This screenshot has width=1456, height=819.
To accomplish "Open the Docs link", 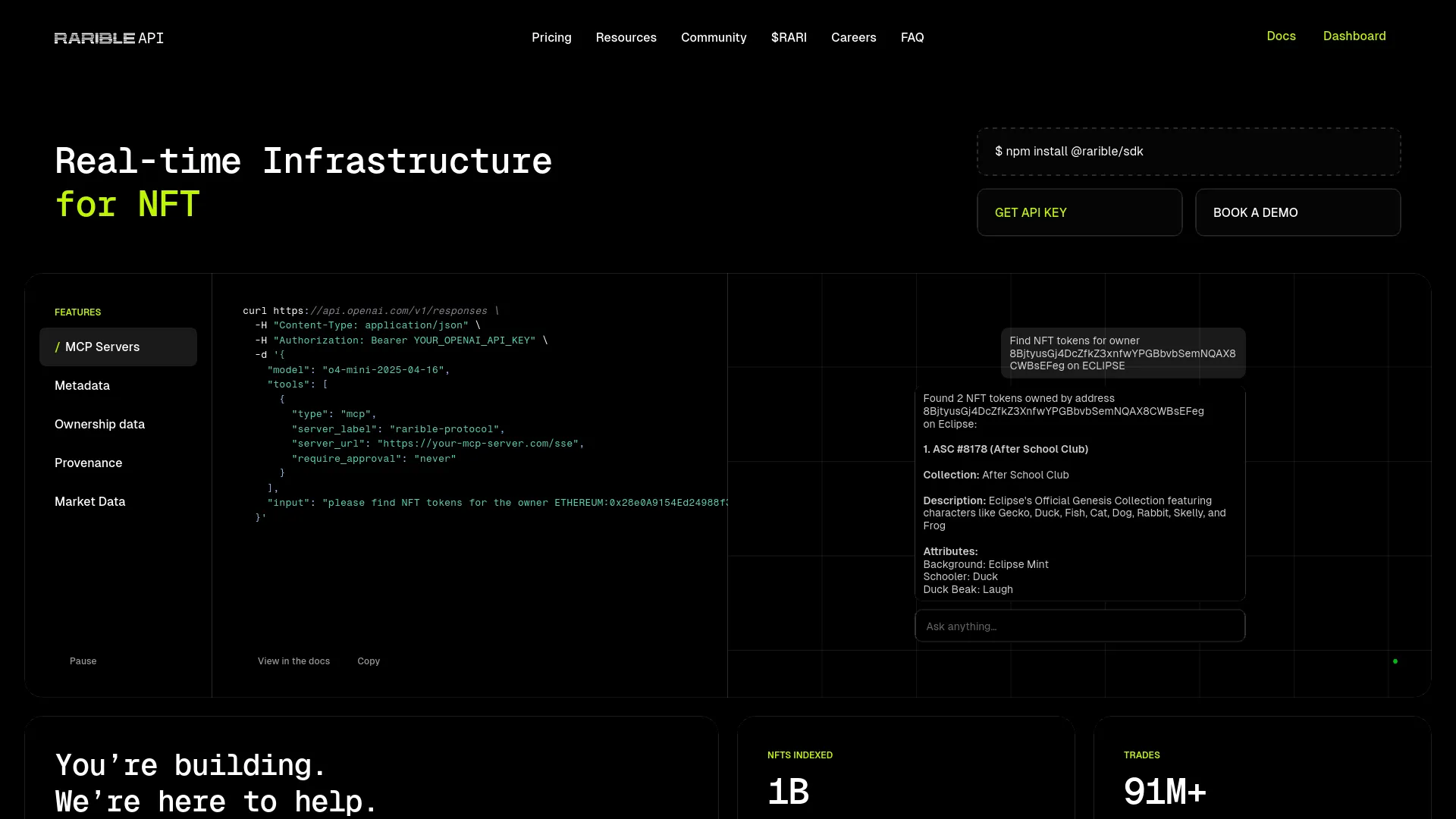I will (x=1281, y=36).
